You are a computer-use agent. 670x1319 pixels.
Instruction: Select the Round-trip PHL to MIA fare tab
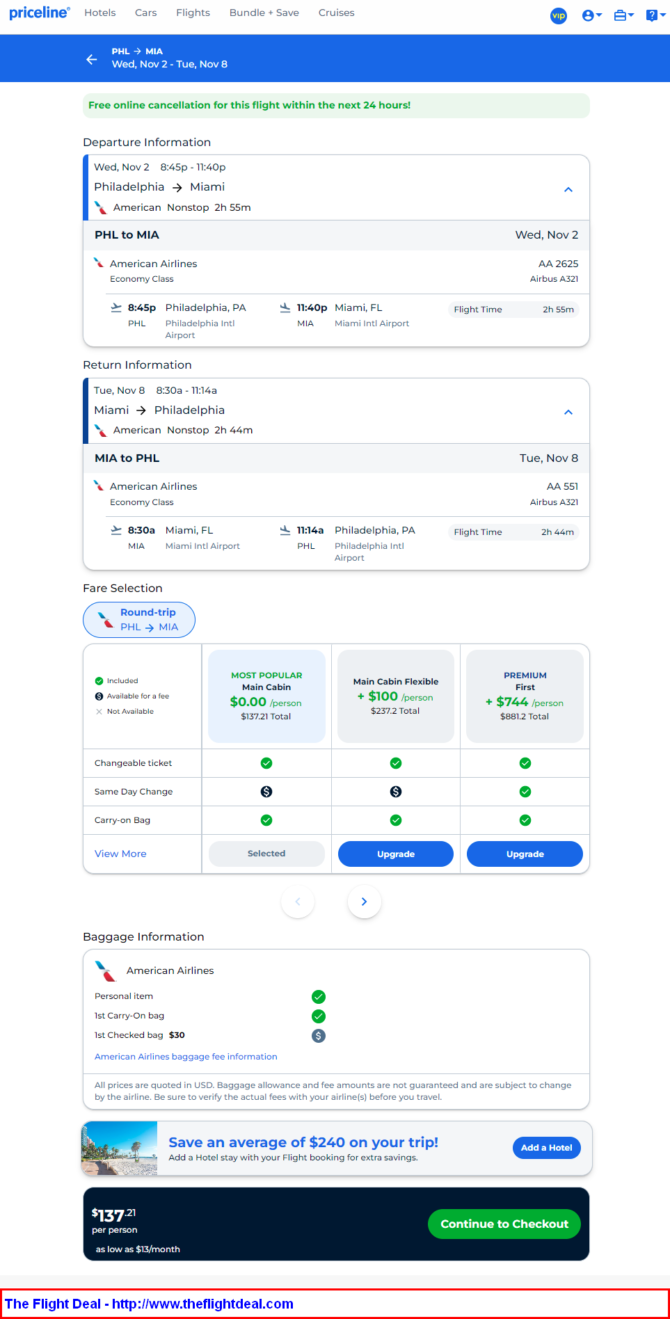[139, 620]
